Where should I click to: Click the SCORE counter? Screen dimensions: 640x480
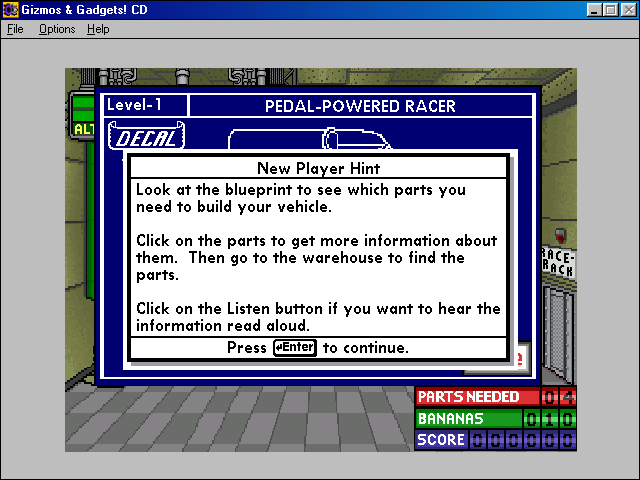(496, 440)
